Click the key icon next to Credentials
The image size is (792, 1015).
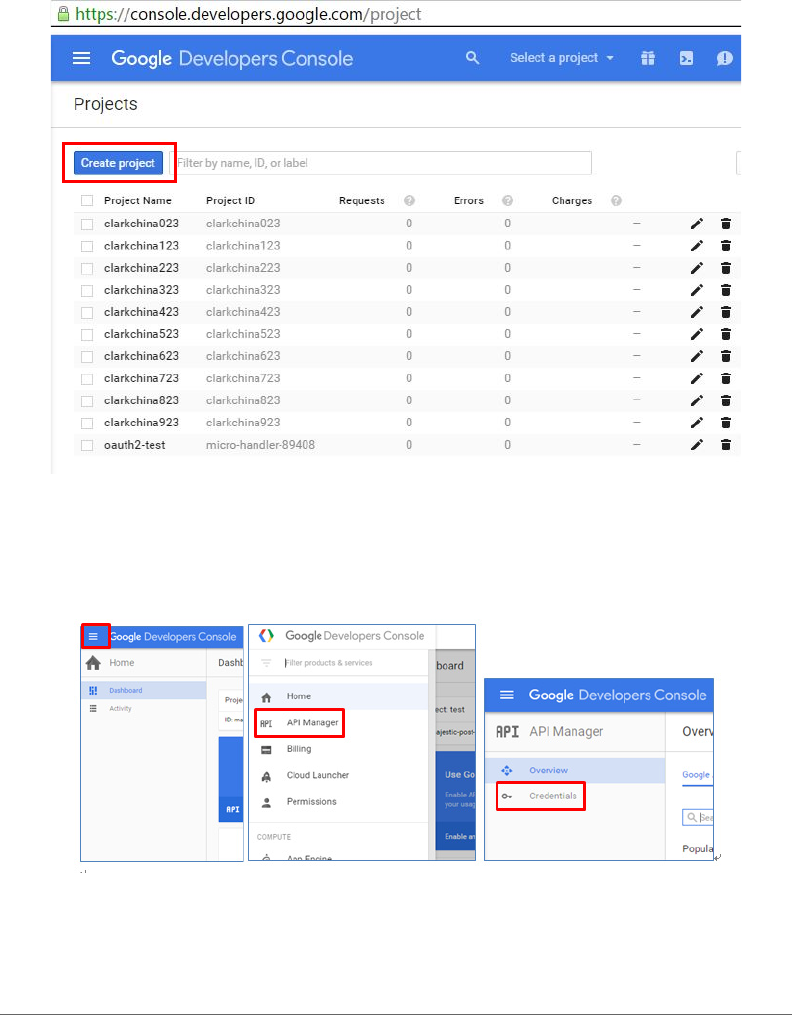tap(507, 796)
